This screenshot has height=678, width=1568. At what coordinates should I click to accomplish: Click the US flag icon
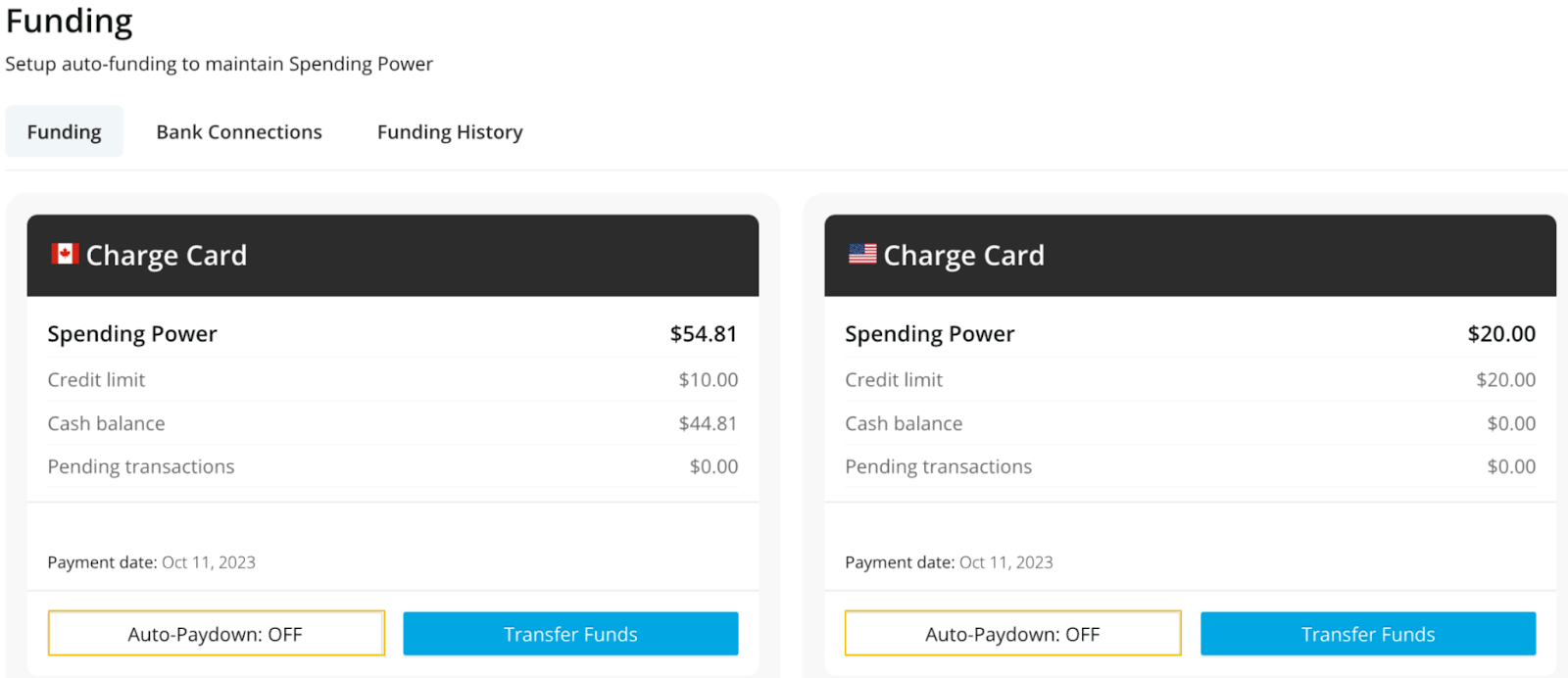tap(862, 254)
